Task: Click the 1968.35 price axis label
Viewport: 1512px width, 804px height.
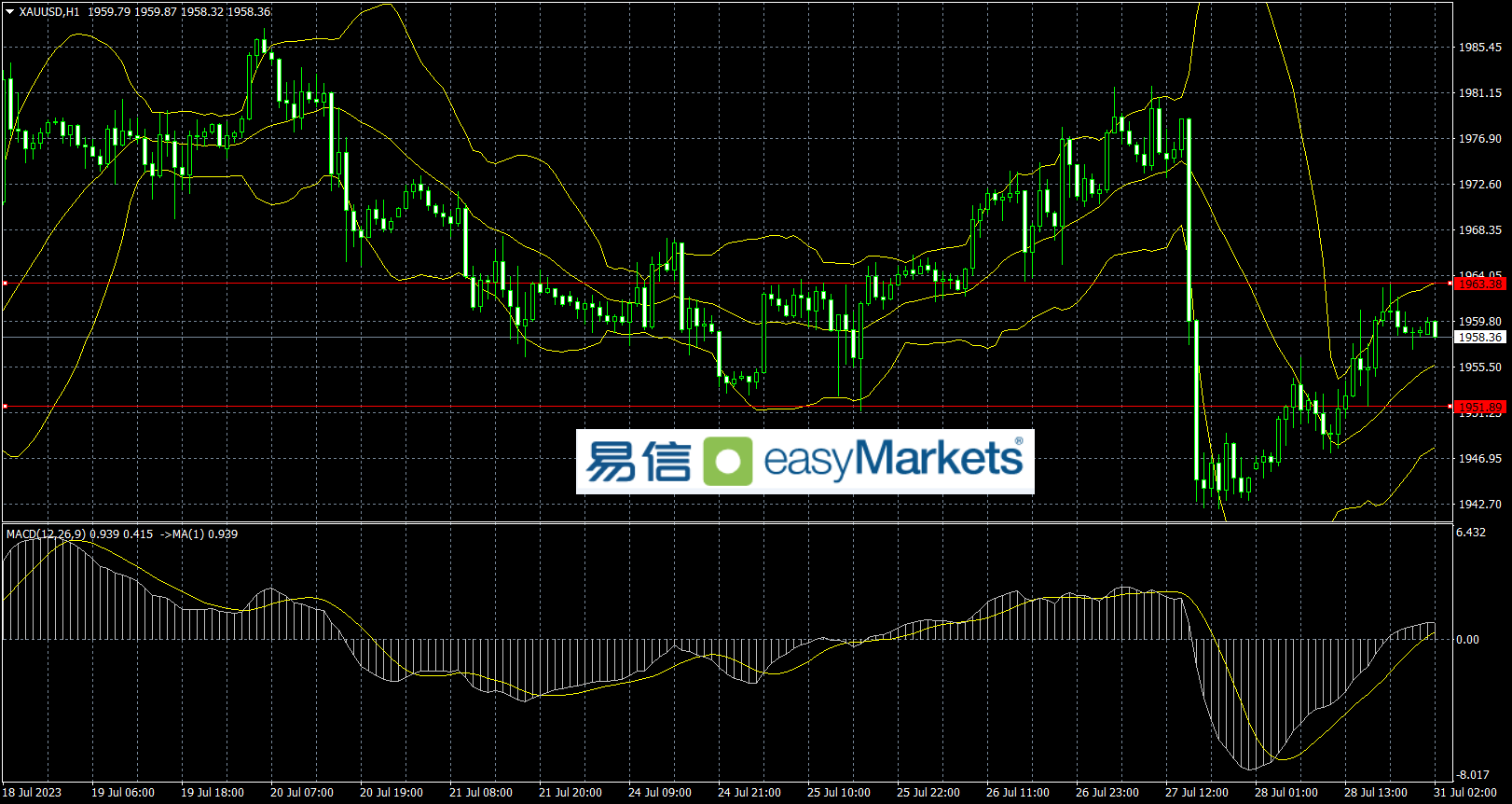Action: pyautogui.click(x=1480, y=230)
